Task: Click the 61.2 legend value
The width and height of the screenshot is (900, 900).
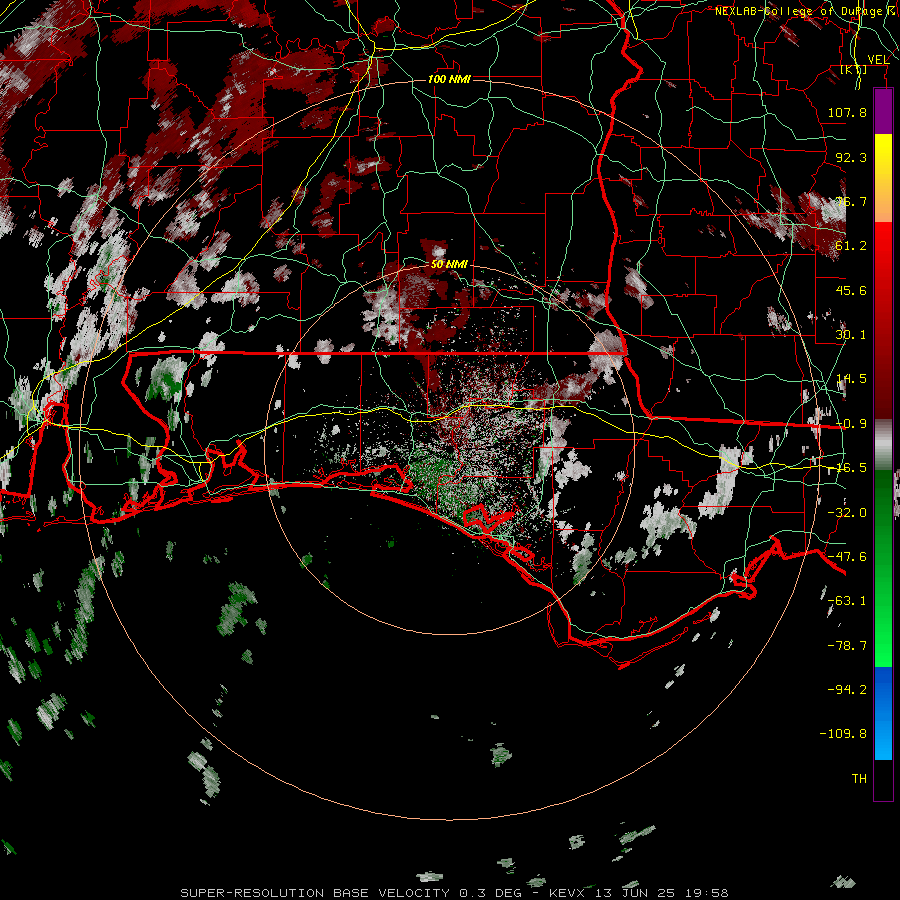Action: tap(851, 246)
